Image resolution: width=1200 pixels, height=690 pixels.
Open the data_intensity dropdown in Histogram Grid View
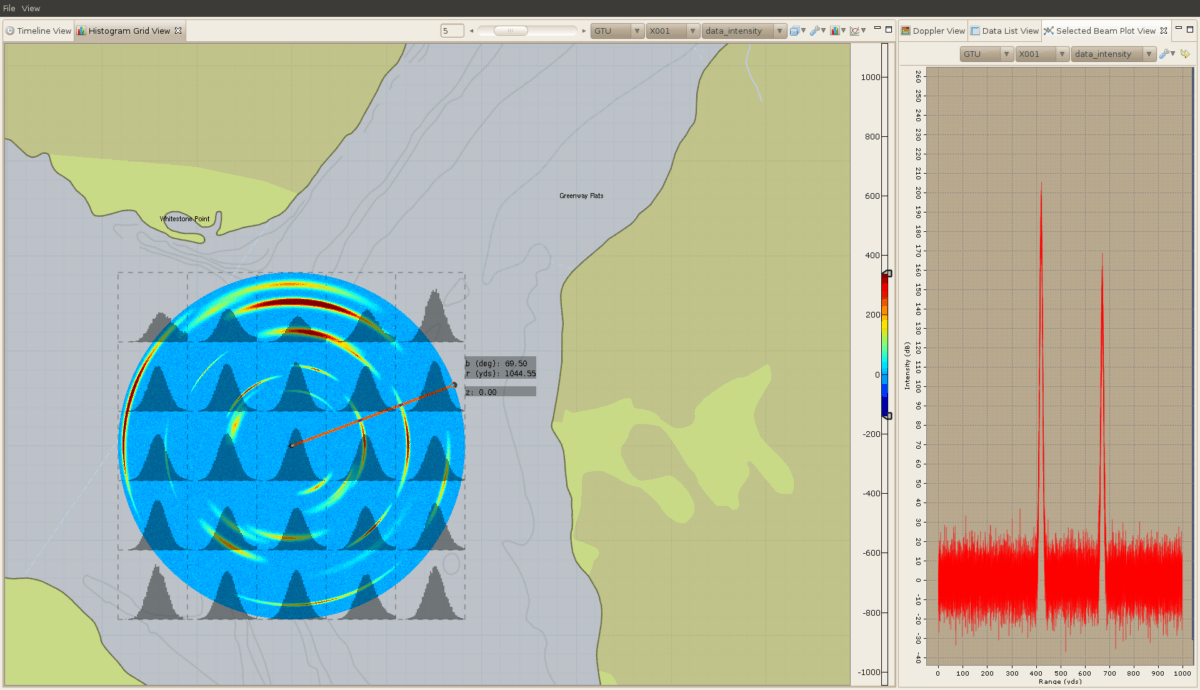click(x=744, y=31)
